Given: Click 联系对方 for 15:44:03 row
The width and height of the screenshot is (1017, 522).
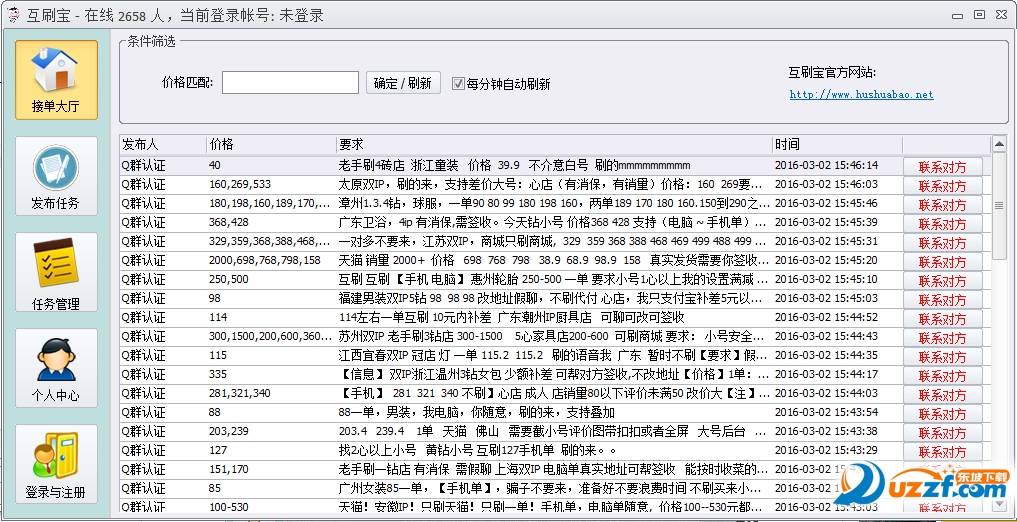Looking at the screenshot, I should [942, 395].
